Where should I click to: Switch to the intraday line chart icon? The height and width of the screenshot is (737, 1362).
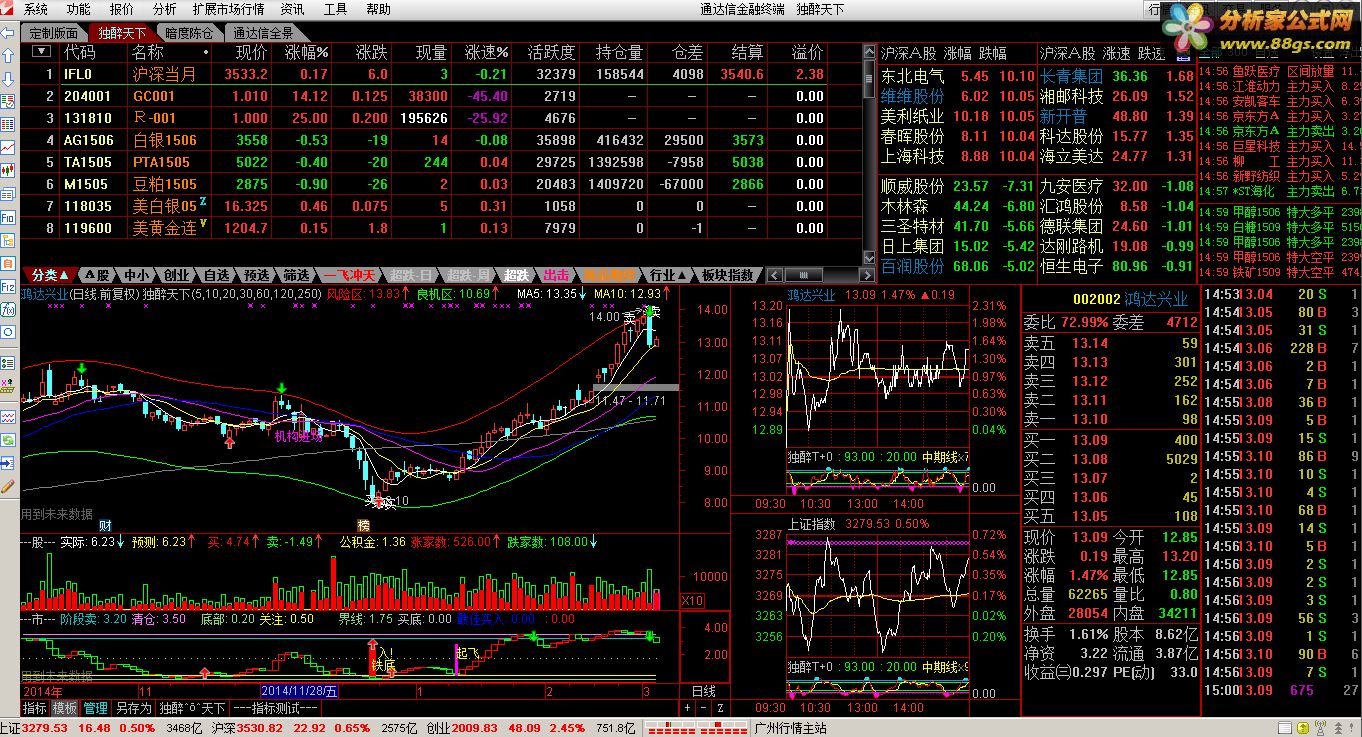click(x=8, y=147)
